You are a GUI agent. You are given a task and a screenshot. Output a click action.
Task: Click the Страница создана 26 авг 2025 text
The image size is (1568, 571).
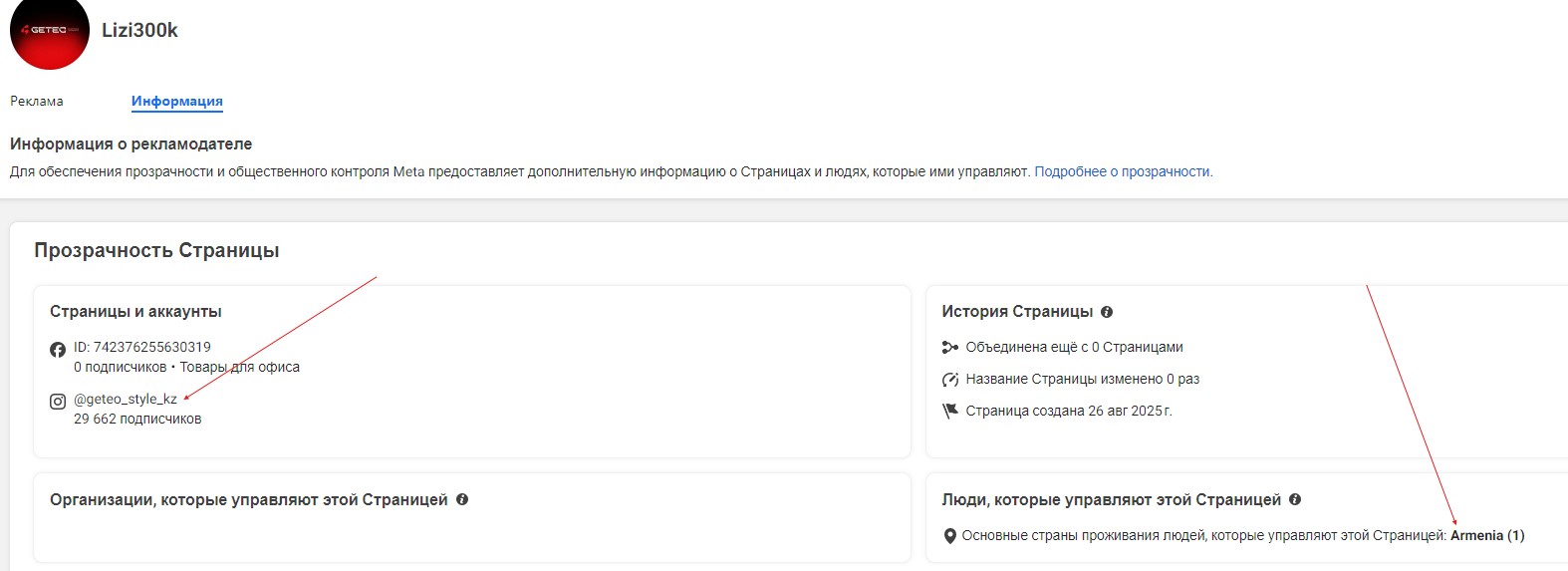pos(1068,411)
